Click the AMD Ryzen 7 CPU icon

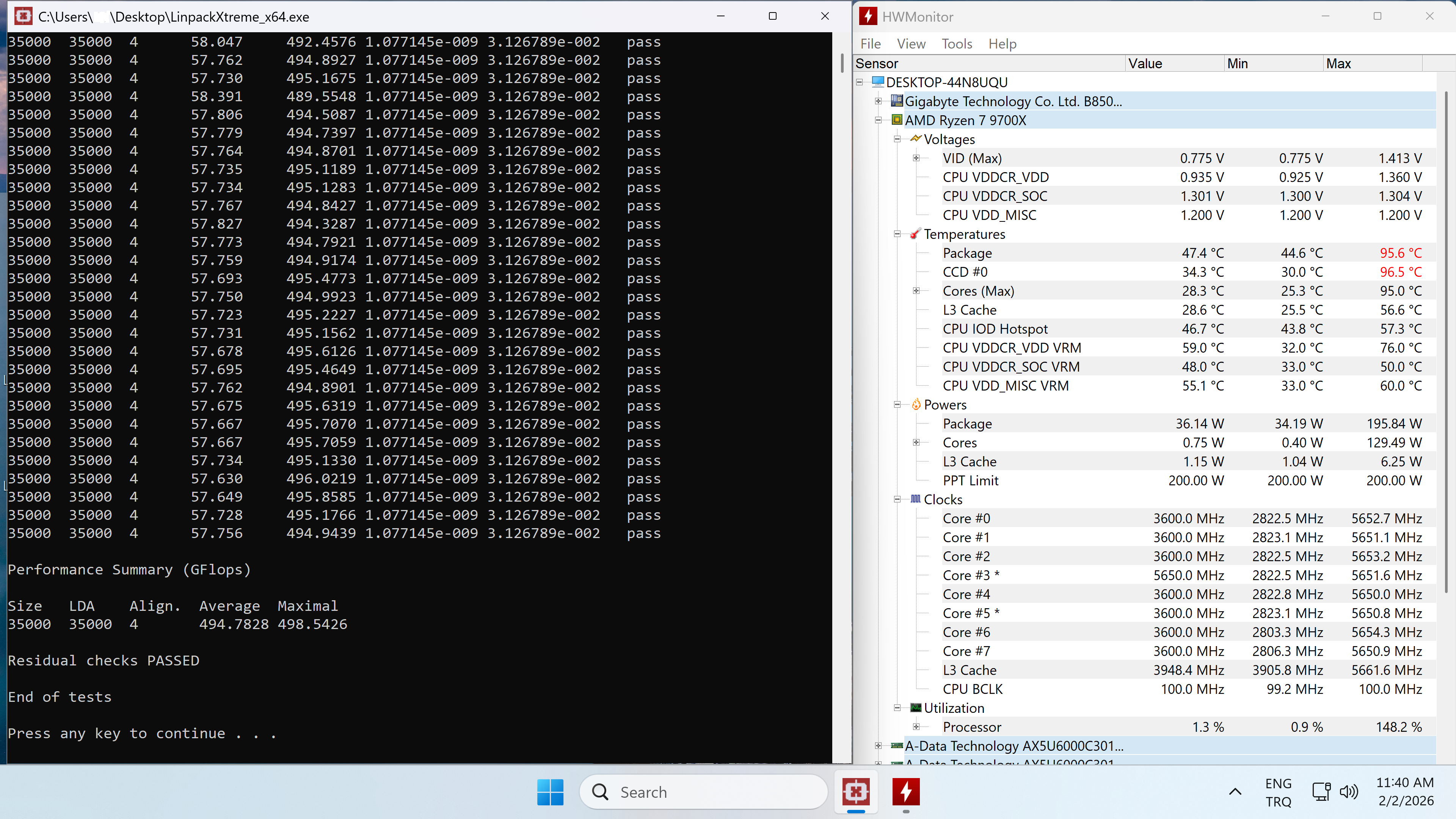(x=896, y=120)
